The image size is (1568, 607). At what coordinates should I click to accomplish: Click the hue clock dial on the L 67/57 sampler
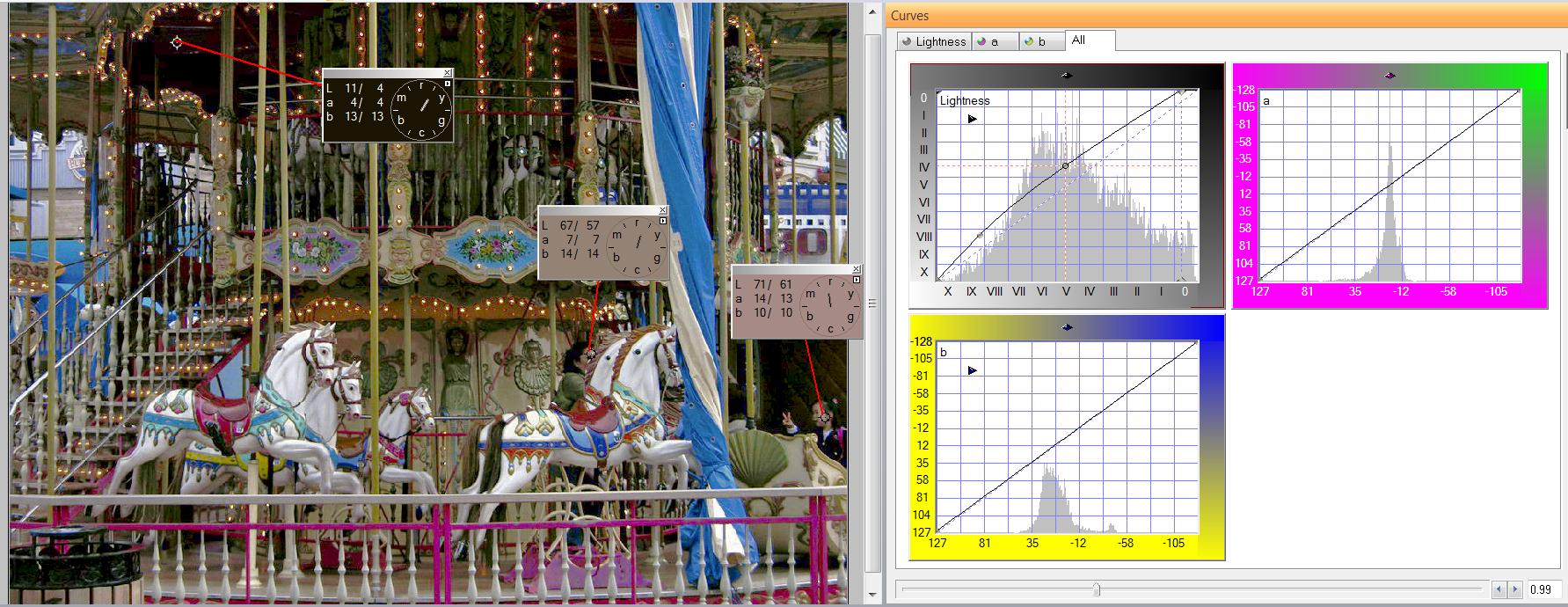(637, 246)
